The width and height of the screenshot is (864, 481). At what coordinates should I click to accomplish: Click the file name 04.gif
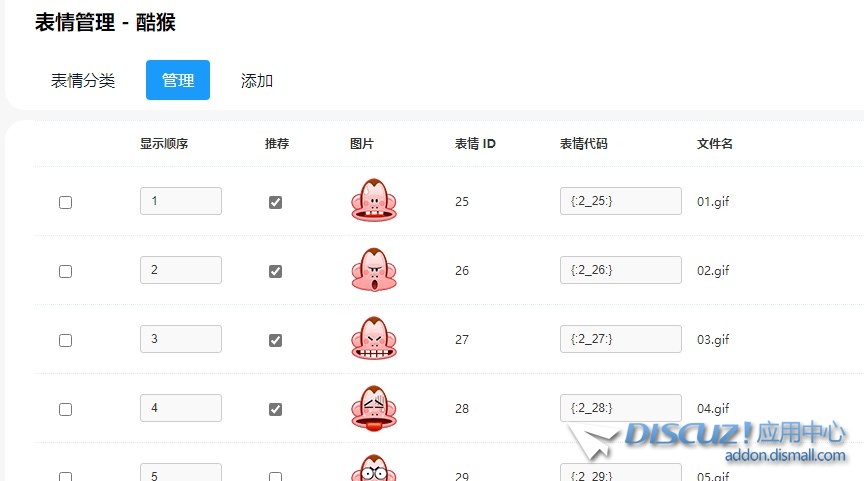[x=713, y=409]
